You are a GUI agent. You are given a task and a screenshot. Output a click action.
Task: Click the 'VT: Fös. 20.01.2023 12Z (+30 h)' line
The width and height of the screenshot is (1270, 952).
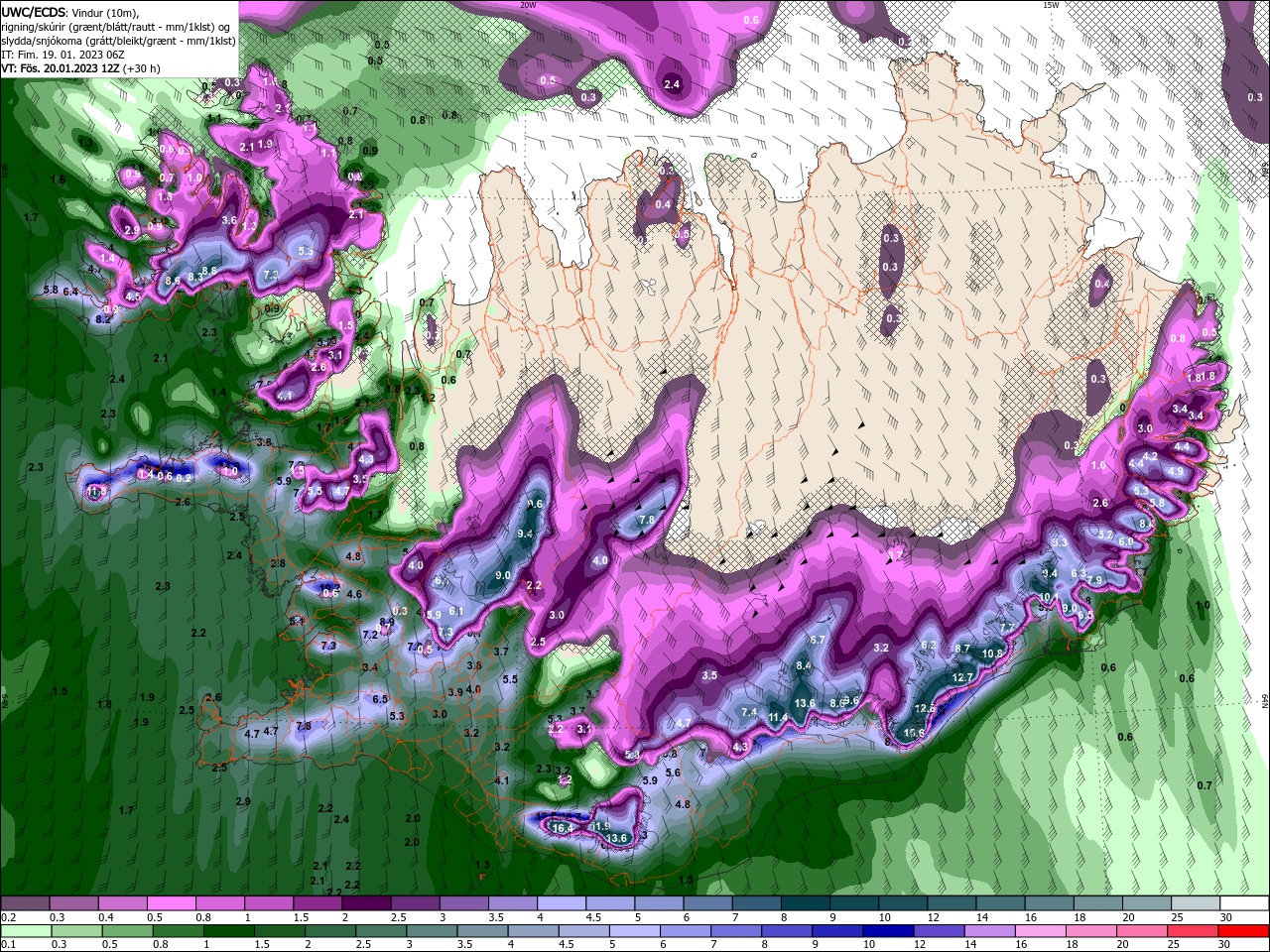[81, 68]
